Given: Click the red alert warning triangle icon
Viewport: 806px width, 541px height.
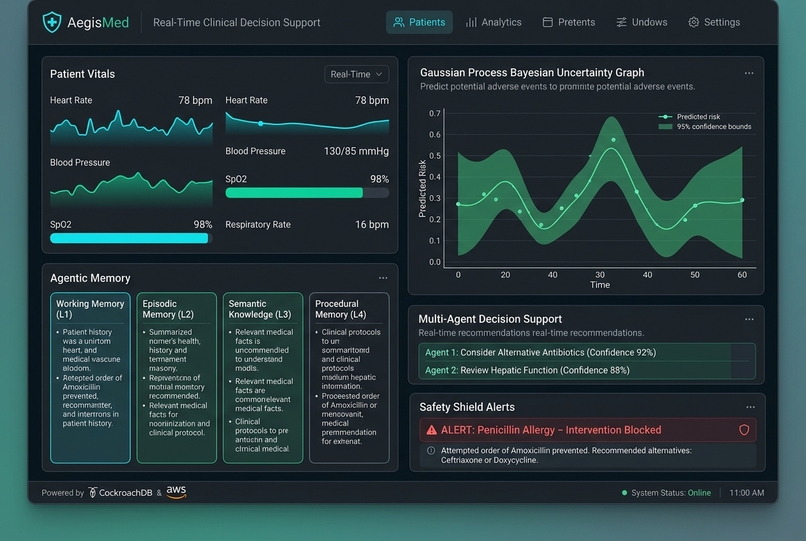Looking at the screenshot, I should [x=431, y=430].
